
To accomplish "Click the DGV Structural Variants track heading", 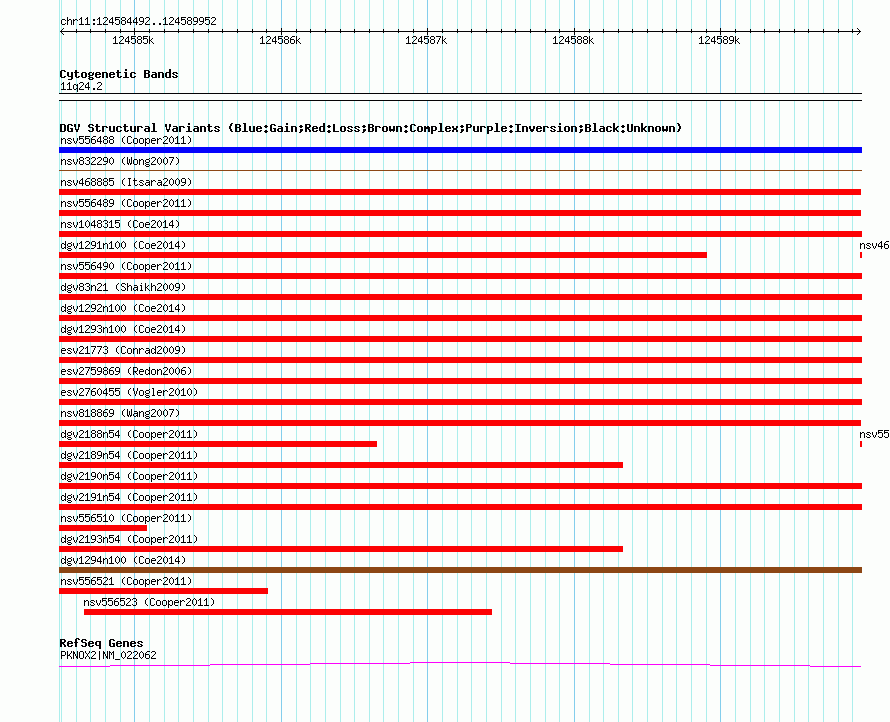I will 371,128.
